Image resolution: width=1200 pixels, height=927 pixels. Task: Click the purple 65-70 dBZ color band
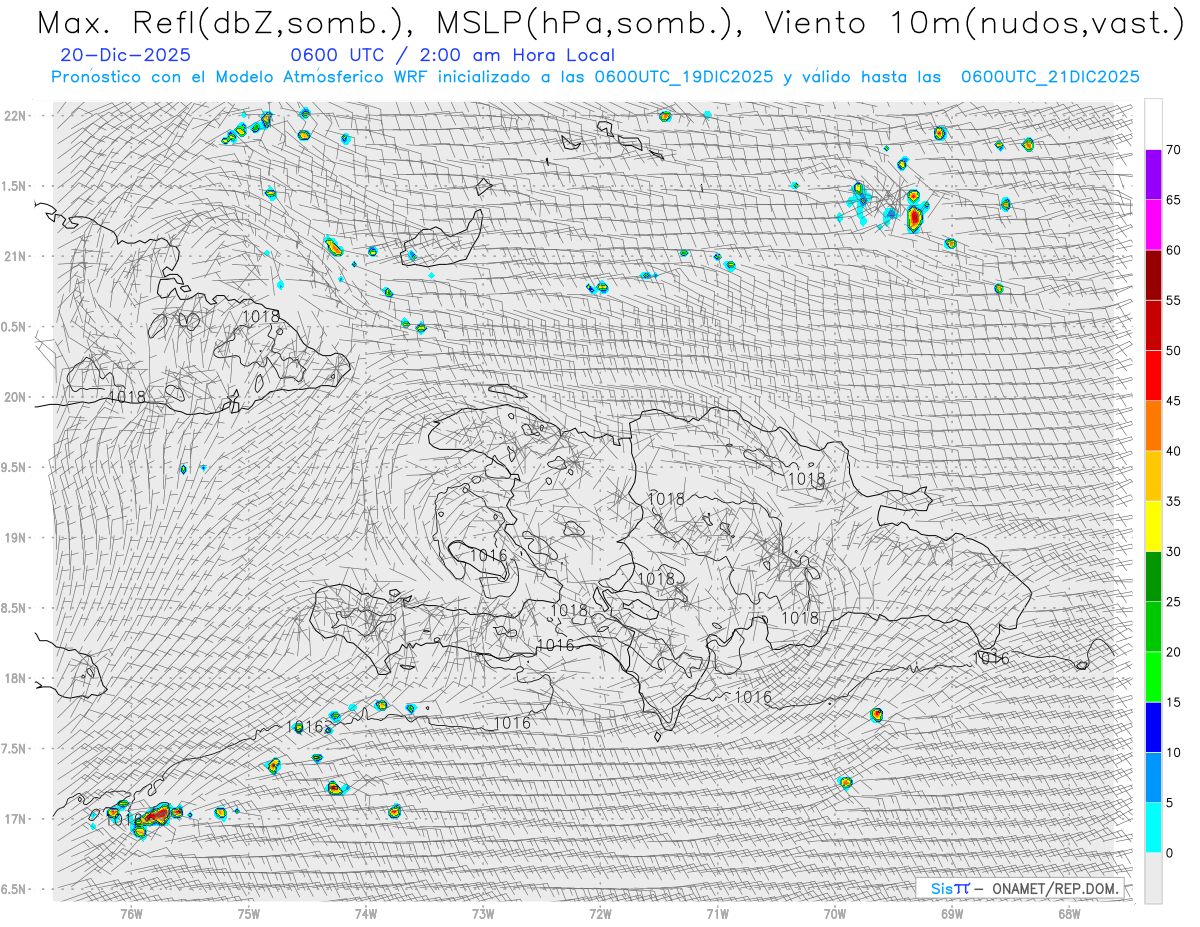pos(1153,175)
